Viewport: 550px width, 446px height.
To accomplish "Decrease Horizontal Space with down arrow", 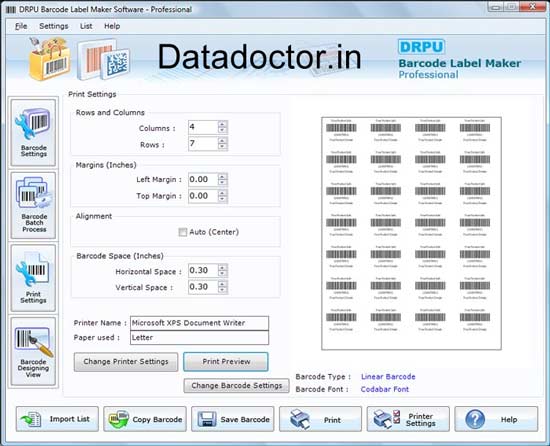I will [x=222, y=273].
